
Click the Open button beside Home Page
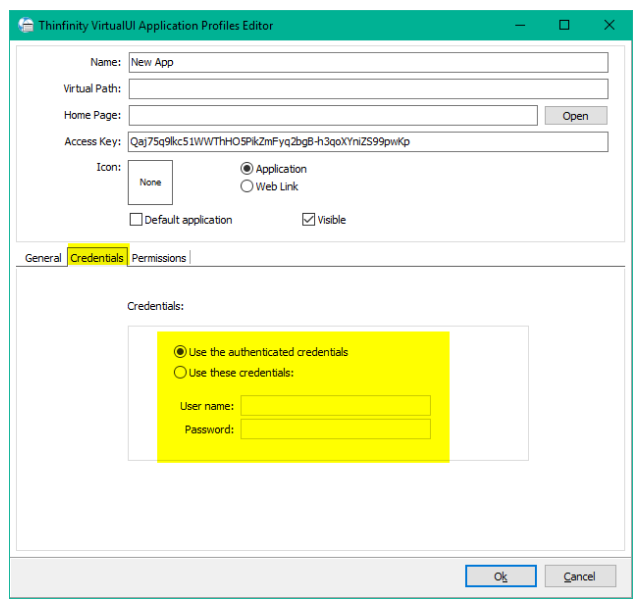576,116
